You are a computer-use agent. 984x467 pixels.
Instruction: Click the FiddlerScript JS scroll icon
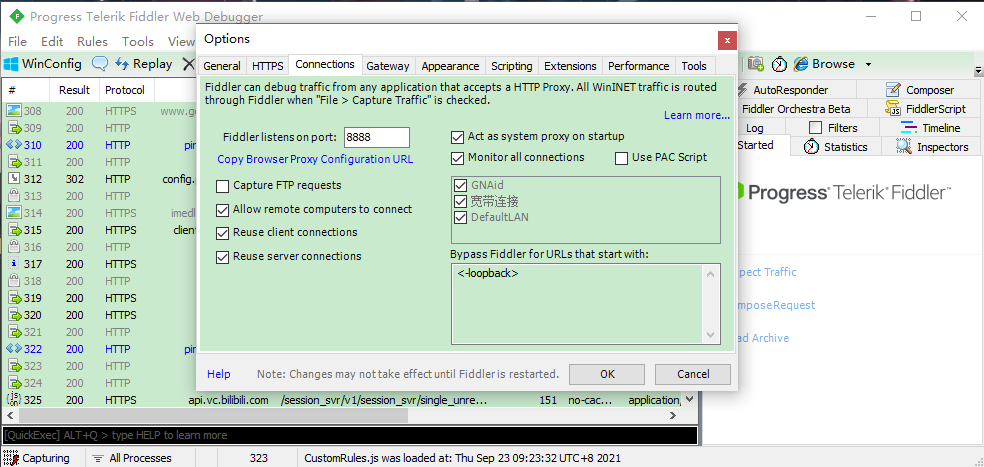click(x=893, y=109)
